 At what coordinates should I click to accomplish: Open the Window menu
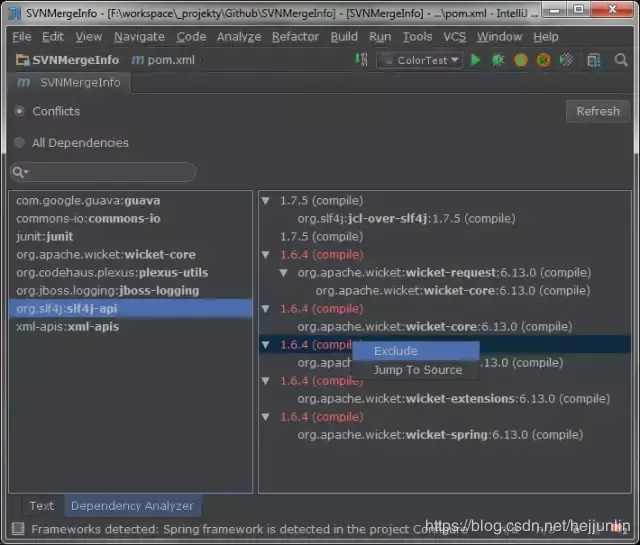[499, 37]
